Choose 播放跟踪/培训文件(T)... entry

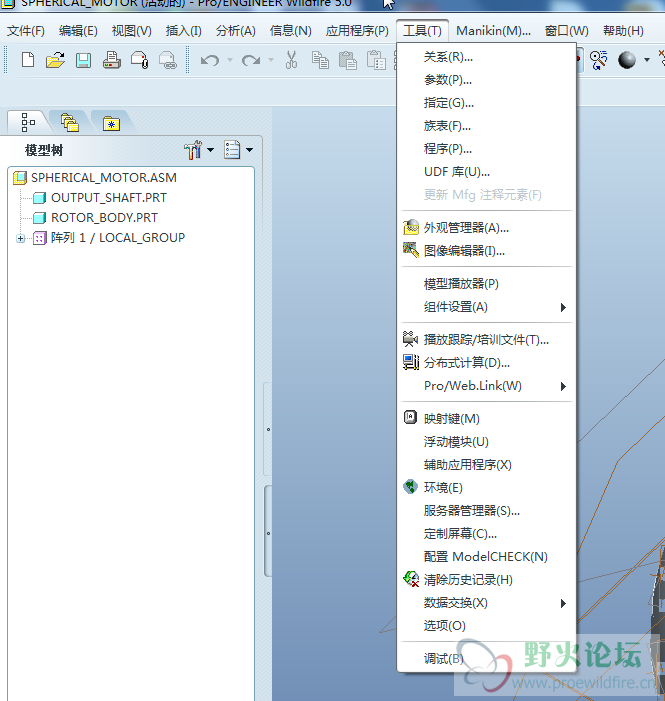coord(487,340)
